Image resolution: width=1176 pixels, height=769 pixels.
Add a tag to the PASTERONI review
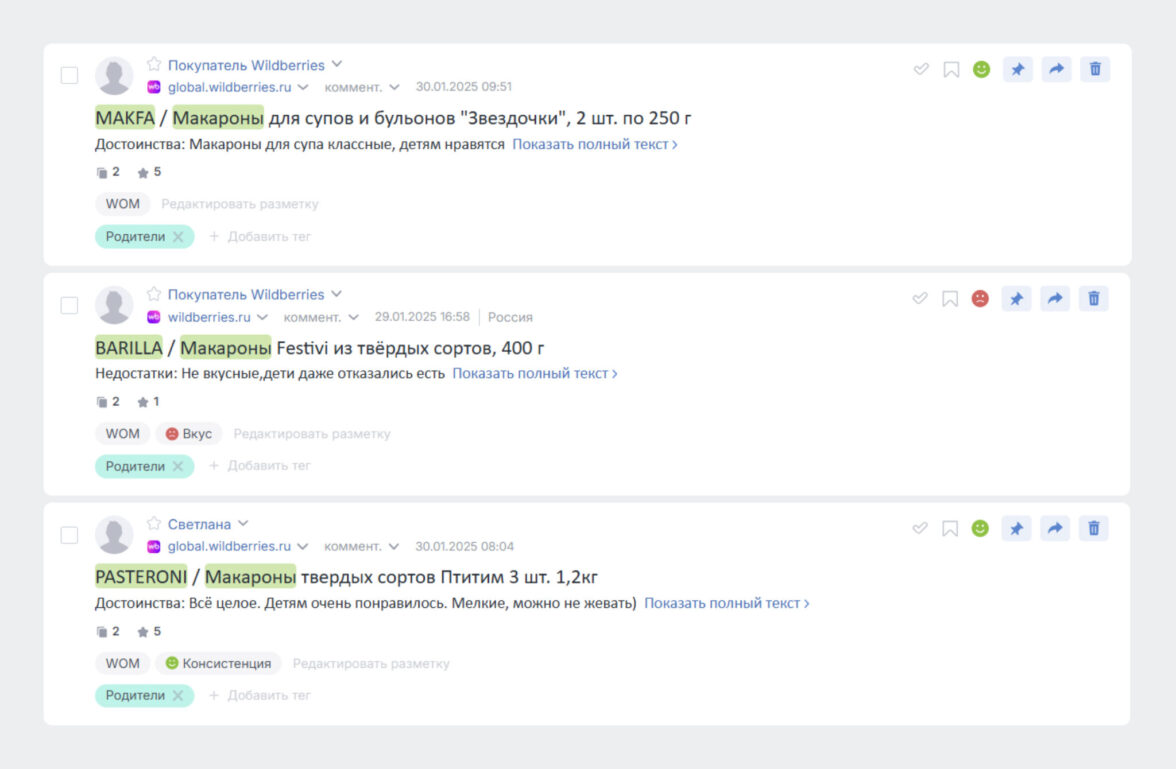[x=260, y=695]
